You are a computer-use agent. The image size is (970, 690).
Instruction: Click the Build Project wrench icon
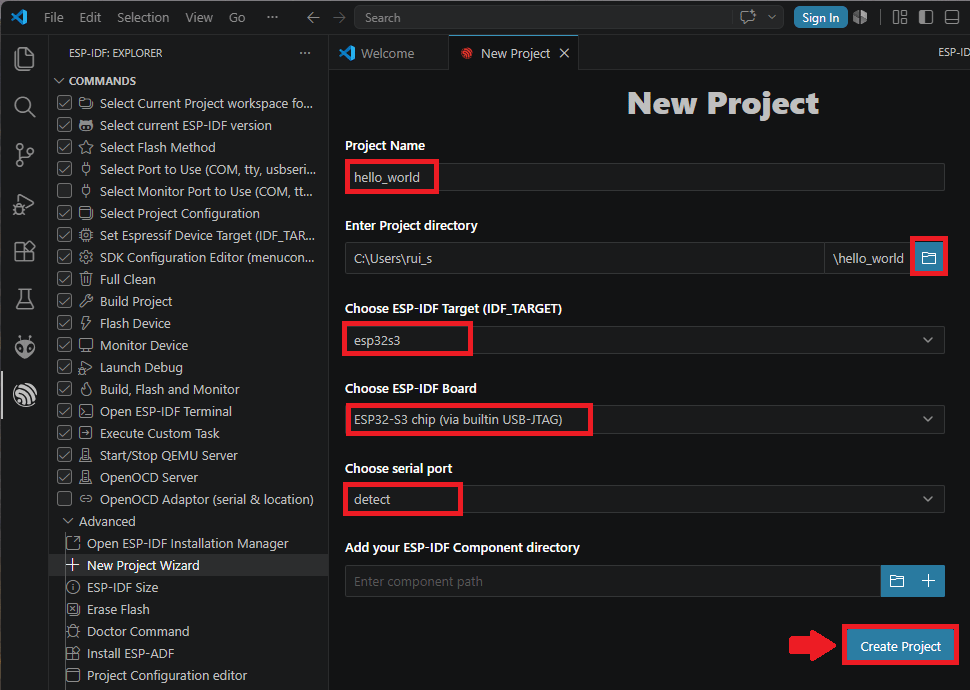[86, 301]
